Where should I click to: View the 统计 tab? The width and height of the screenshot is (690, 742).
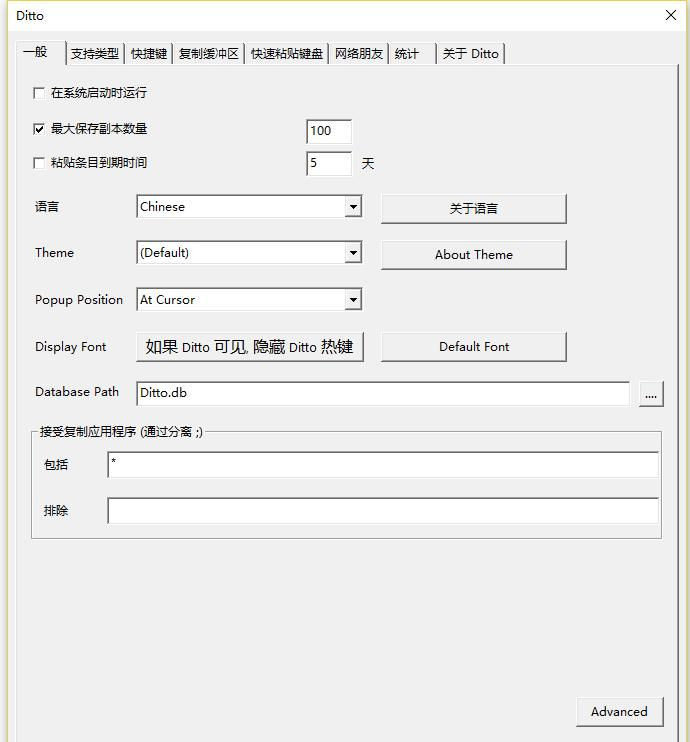pyautogui.click(x=412, y=53)
